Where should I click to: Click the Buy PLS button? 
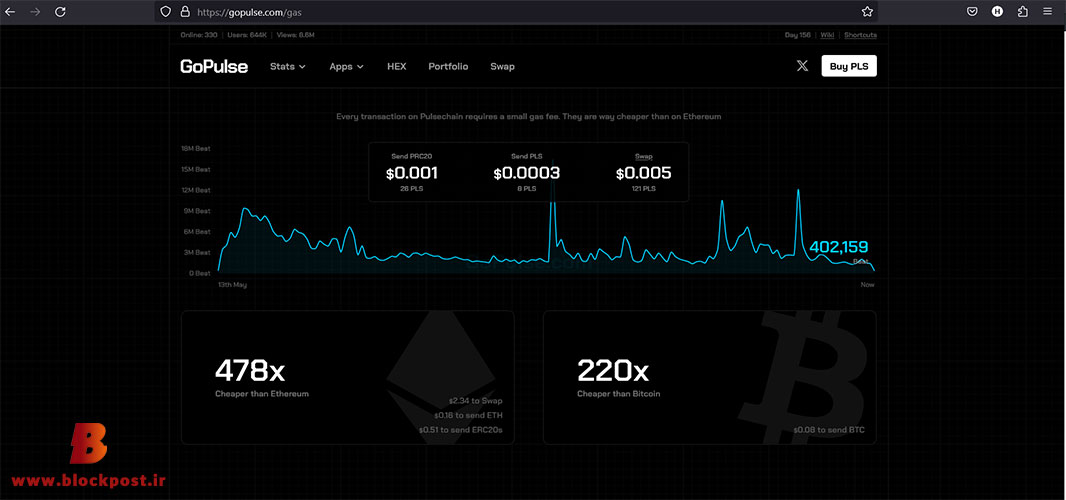tap(849, 66)
